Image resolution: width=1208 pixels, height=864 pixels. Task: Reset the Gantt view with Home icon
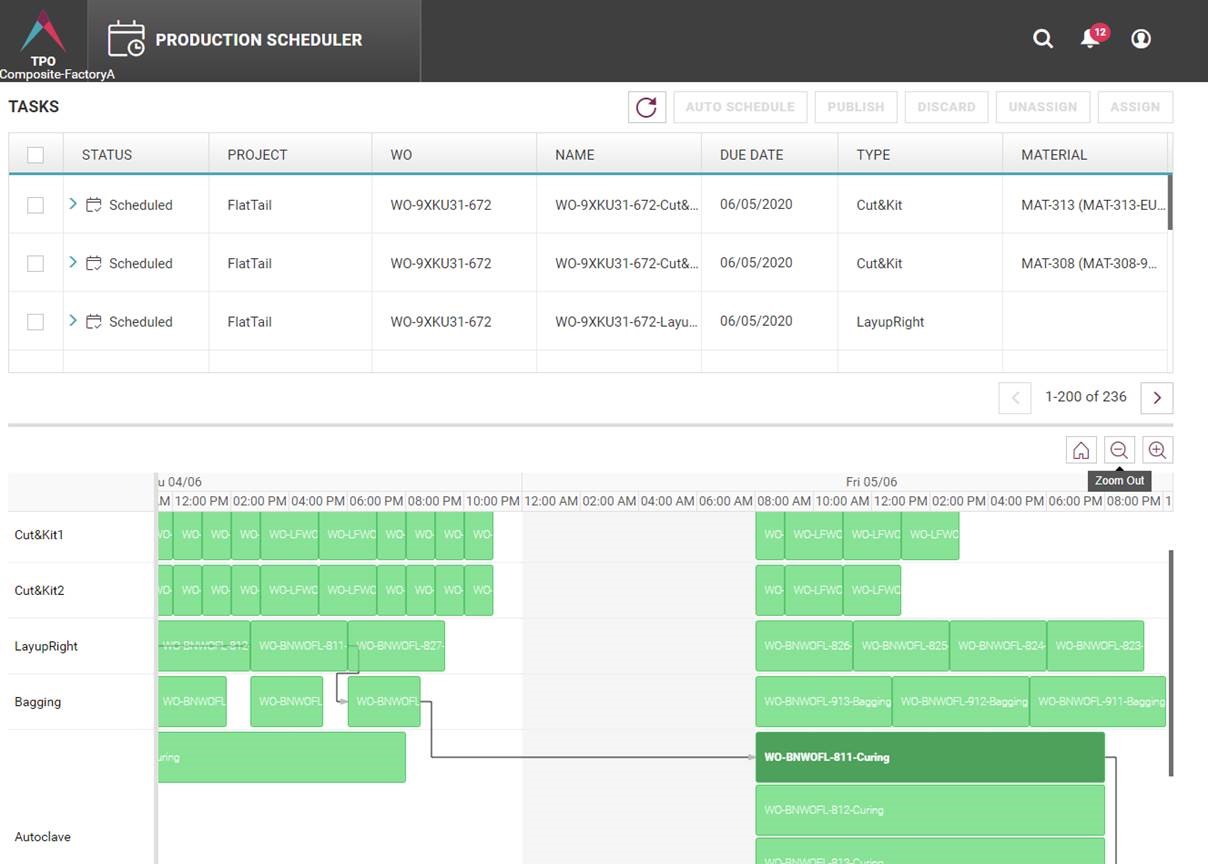(1081, 450)
